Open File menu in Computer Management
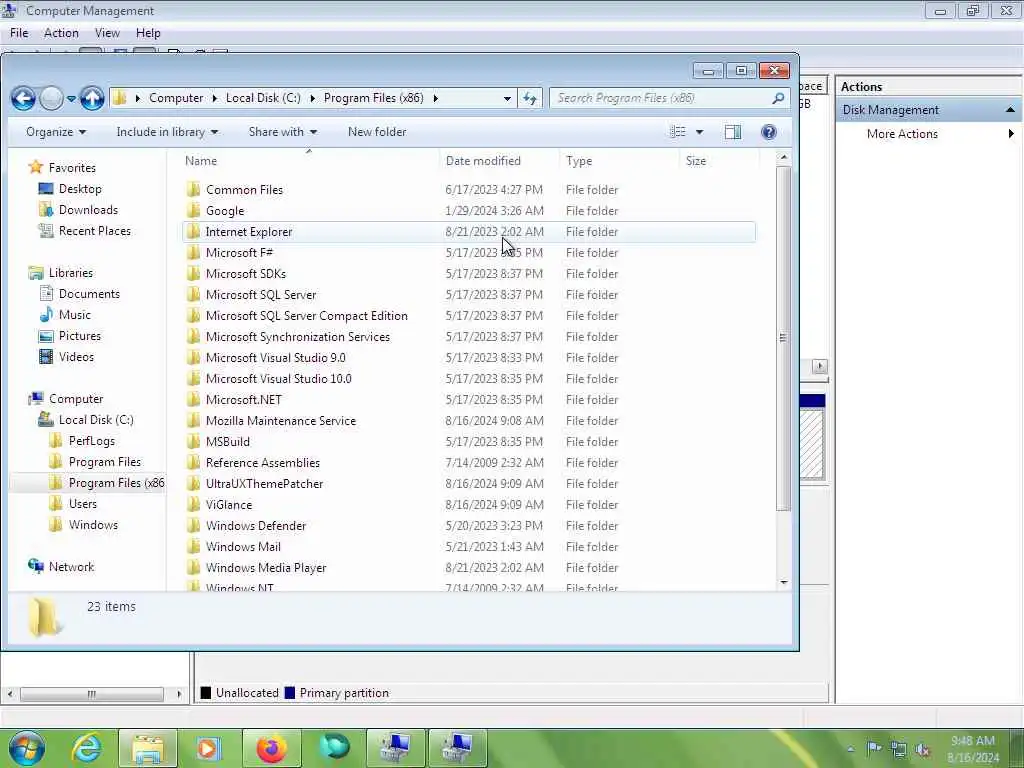The image size is (1024, 768). (x=19, y=33)
